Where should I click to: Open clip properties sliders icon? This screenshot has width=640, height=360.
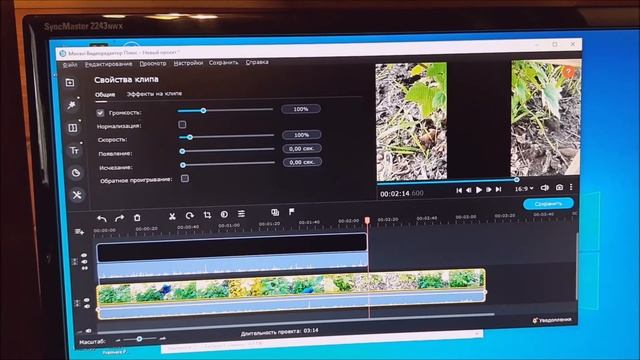point(242,213)
